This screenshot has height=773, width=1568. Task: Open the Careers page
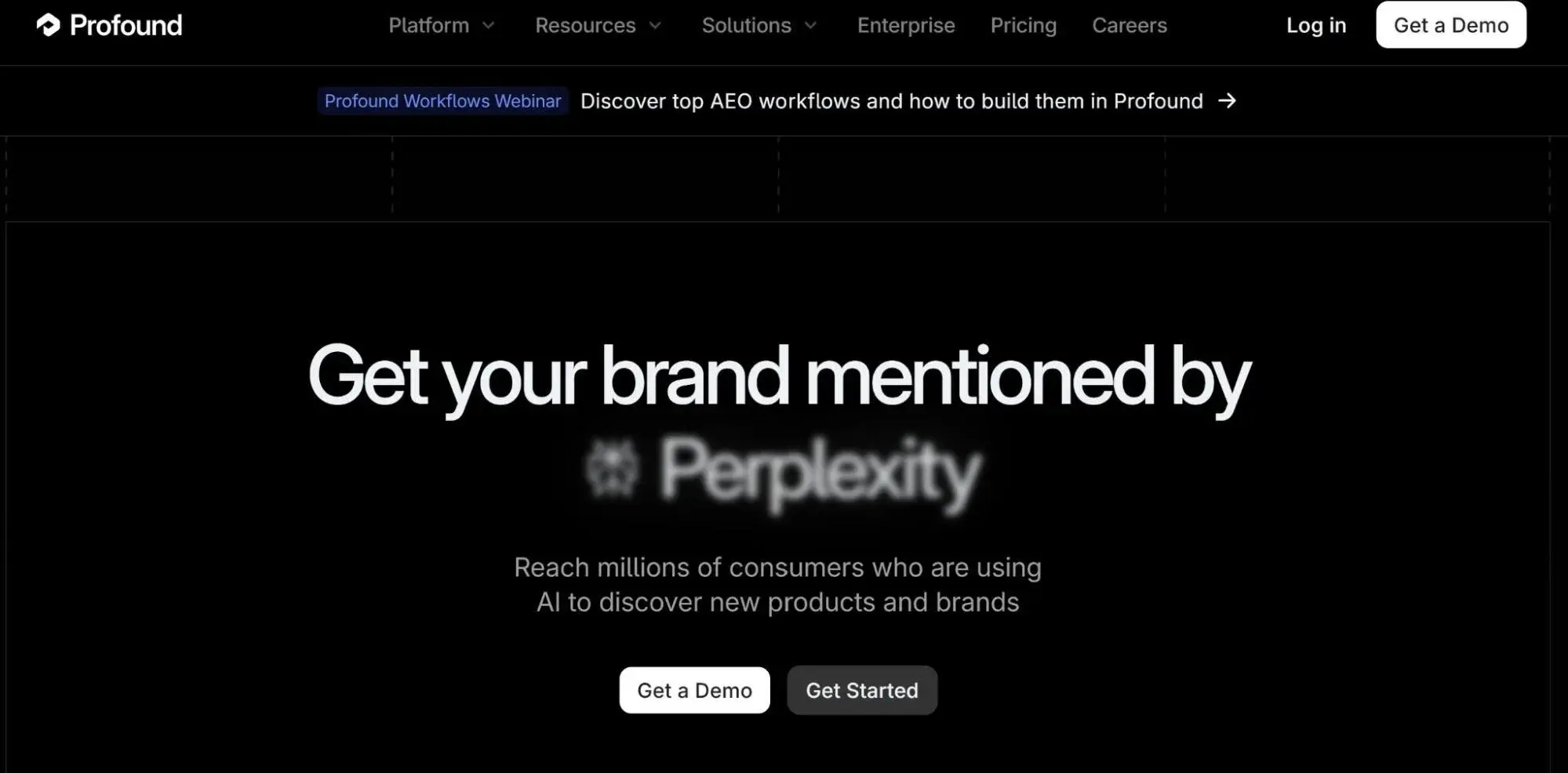(x=1129, y=25)
